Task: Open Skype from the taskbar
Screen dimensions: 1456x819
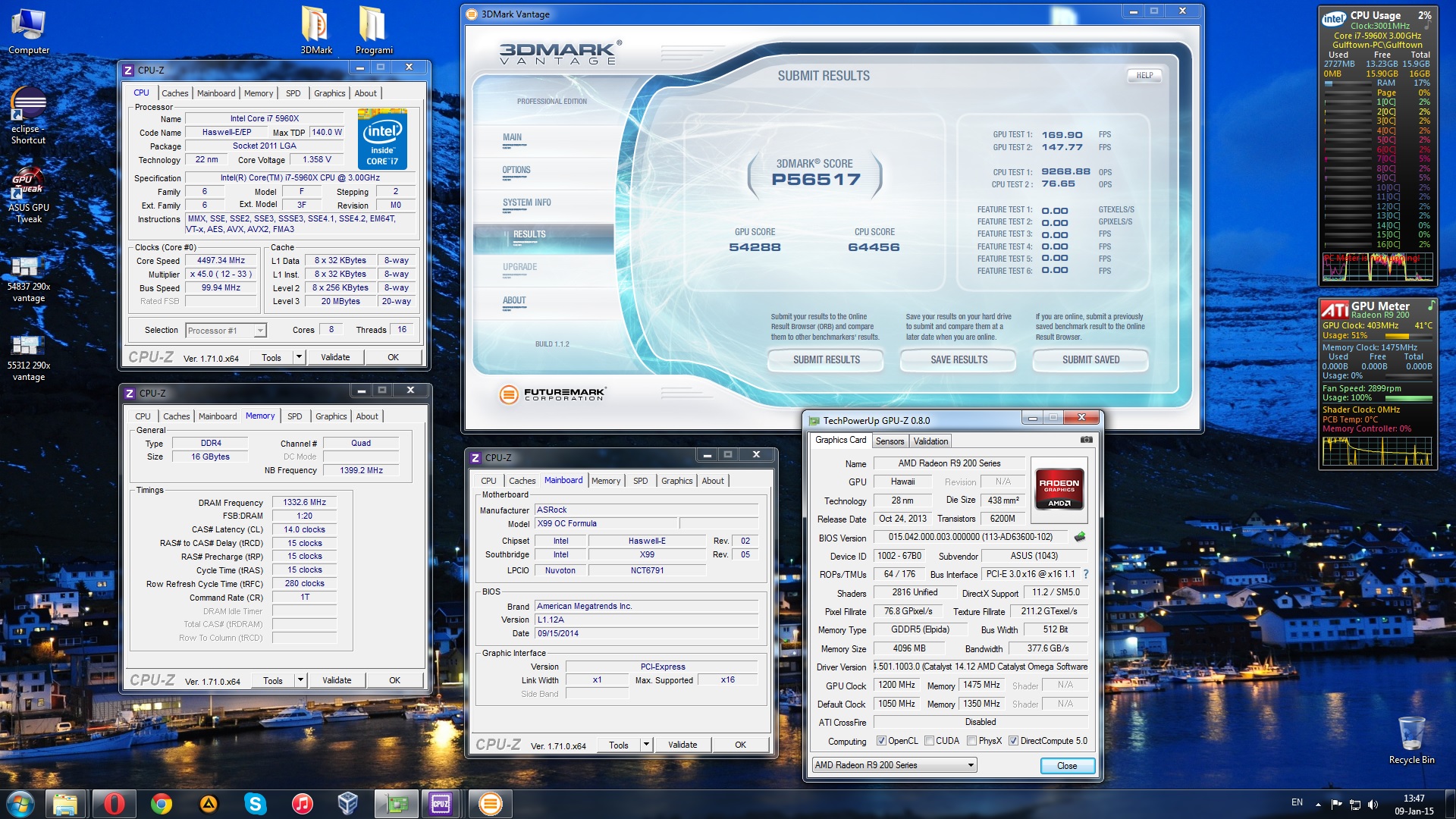Action: coord(256,803)
